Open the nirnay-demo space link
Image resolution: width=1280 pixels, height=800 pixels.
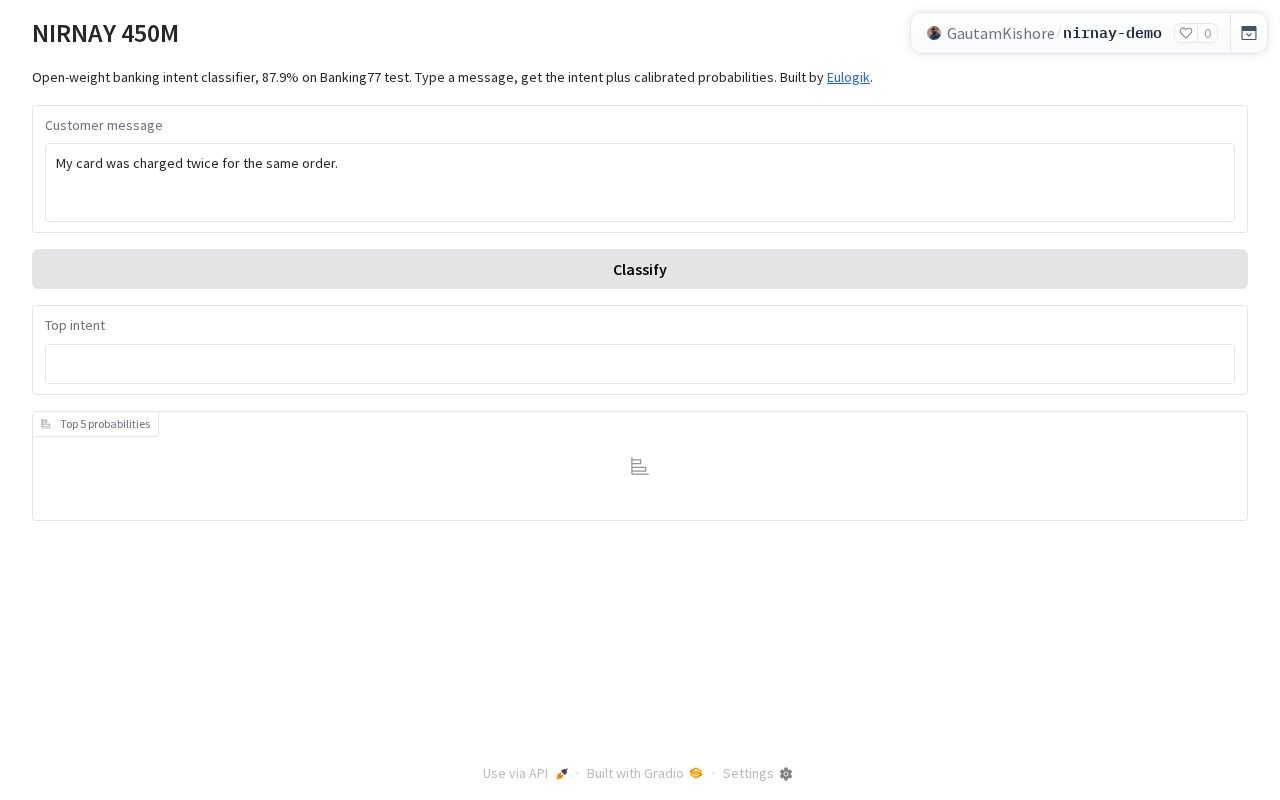click(1112, 33)
